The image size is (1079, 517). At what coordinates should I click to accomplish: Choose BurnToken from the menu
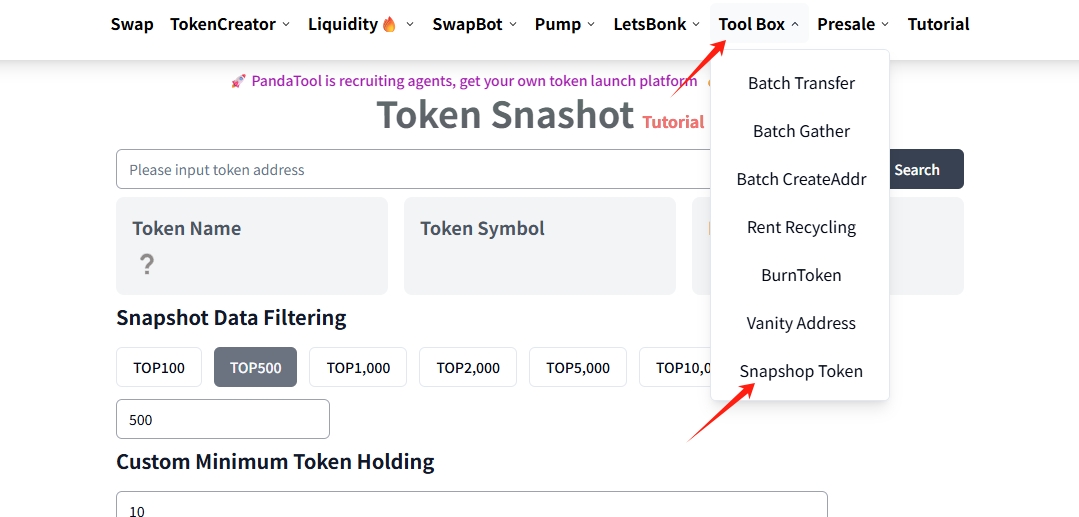coord(801,275)
